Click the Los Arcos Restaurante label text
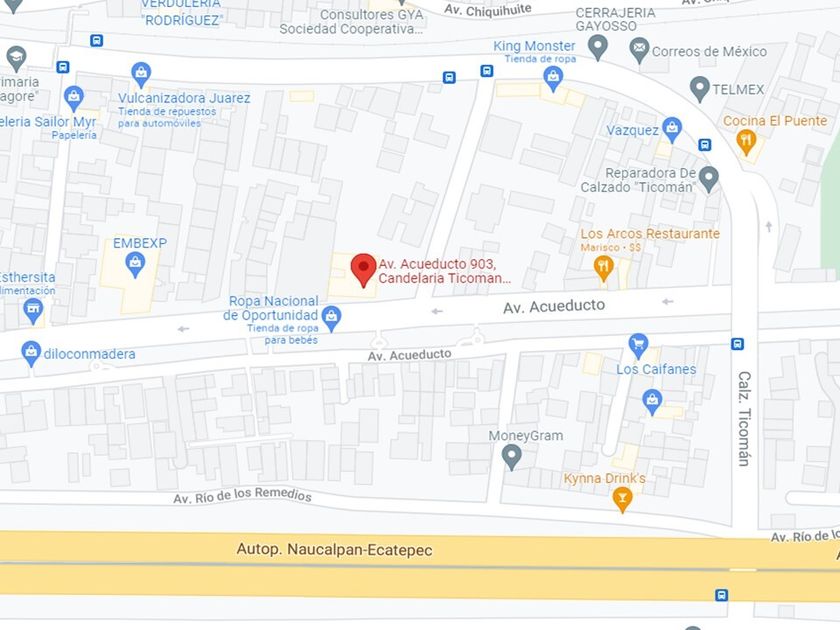 click(650, 234)
